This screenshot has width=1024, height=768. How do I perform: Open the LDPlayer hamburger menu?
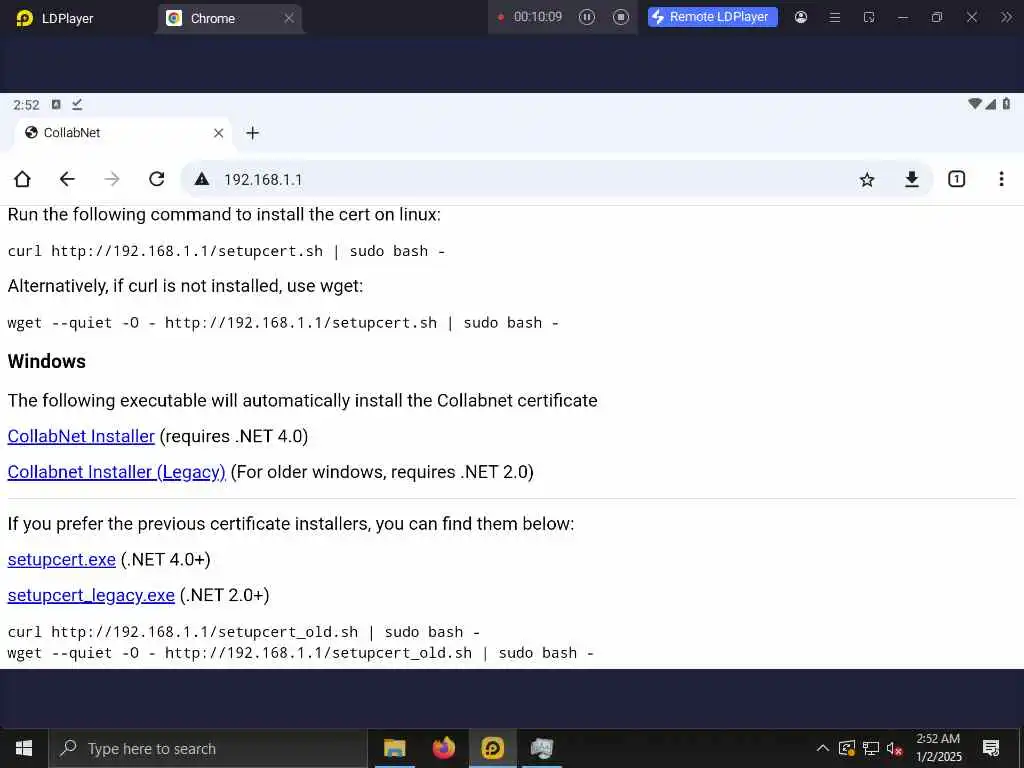(x=835, y=18)
